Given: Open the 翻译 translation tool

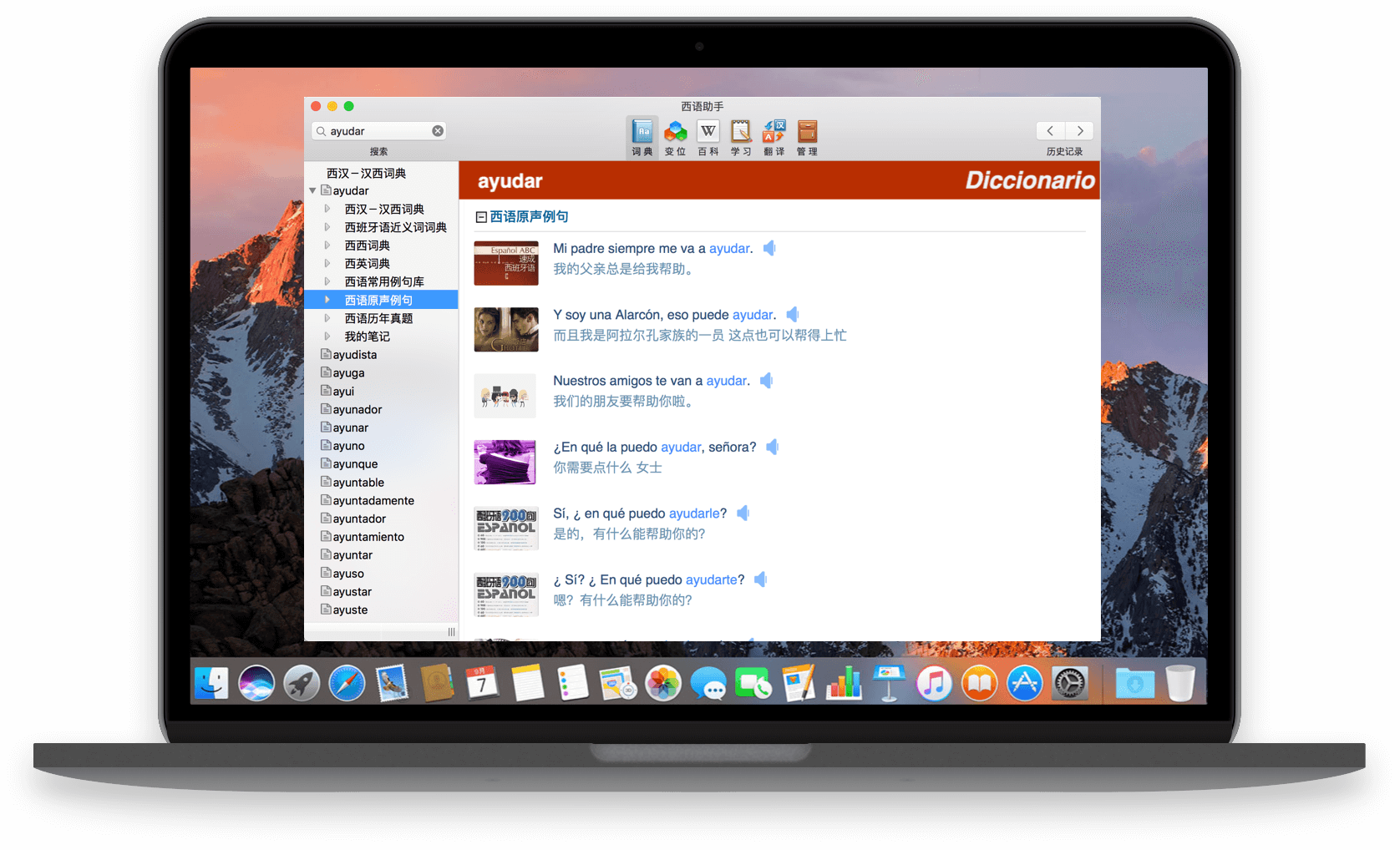Looking at the screenshot, I should coord(774,138).
